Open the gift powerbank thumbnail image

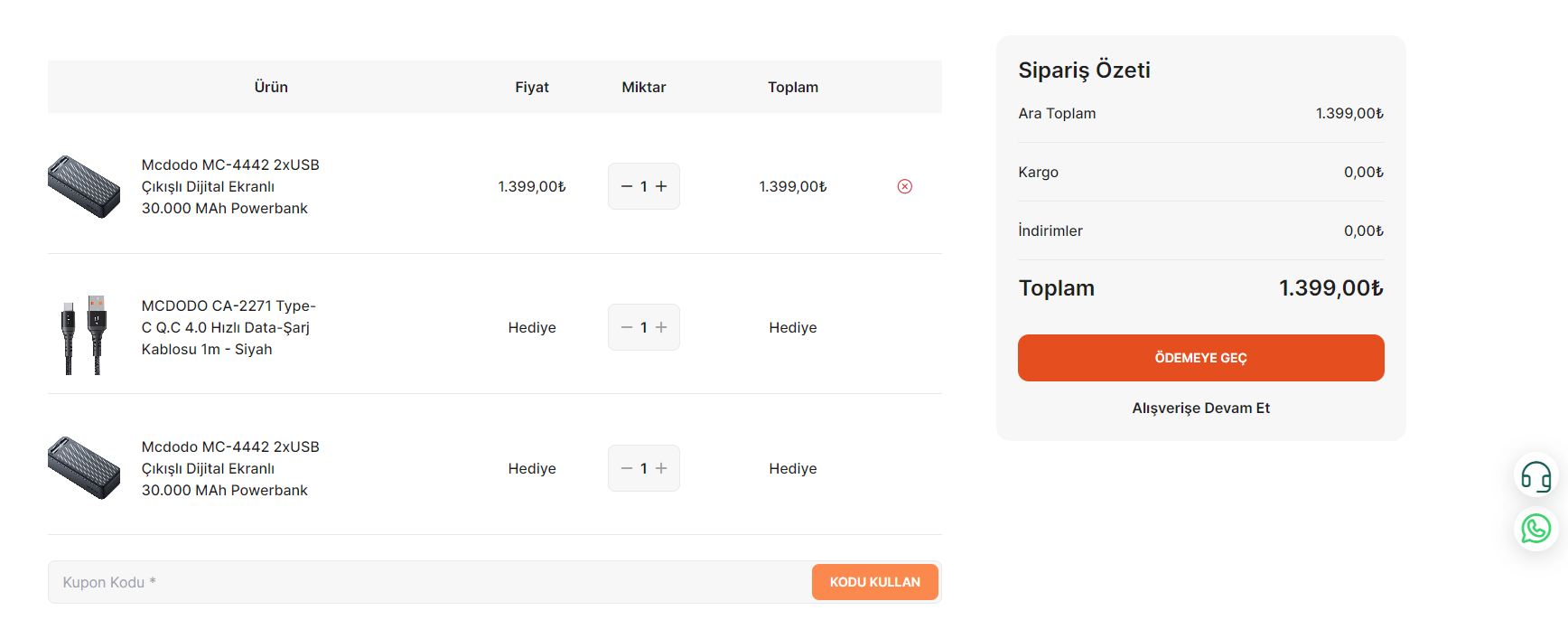(x=84, y=468)
